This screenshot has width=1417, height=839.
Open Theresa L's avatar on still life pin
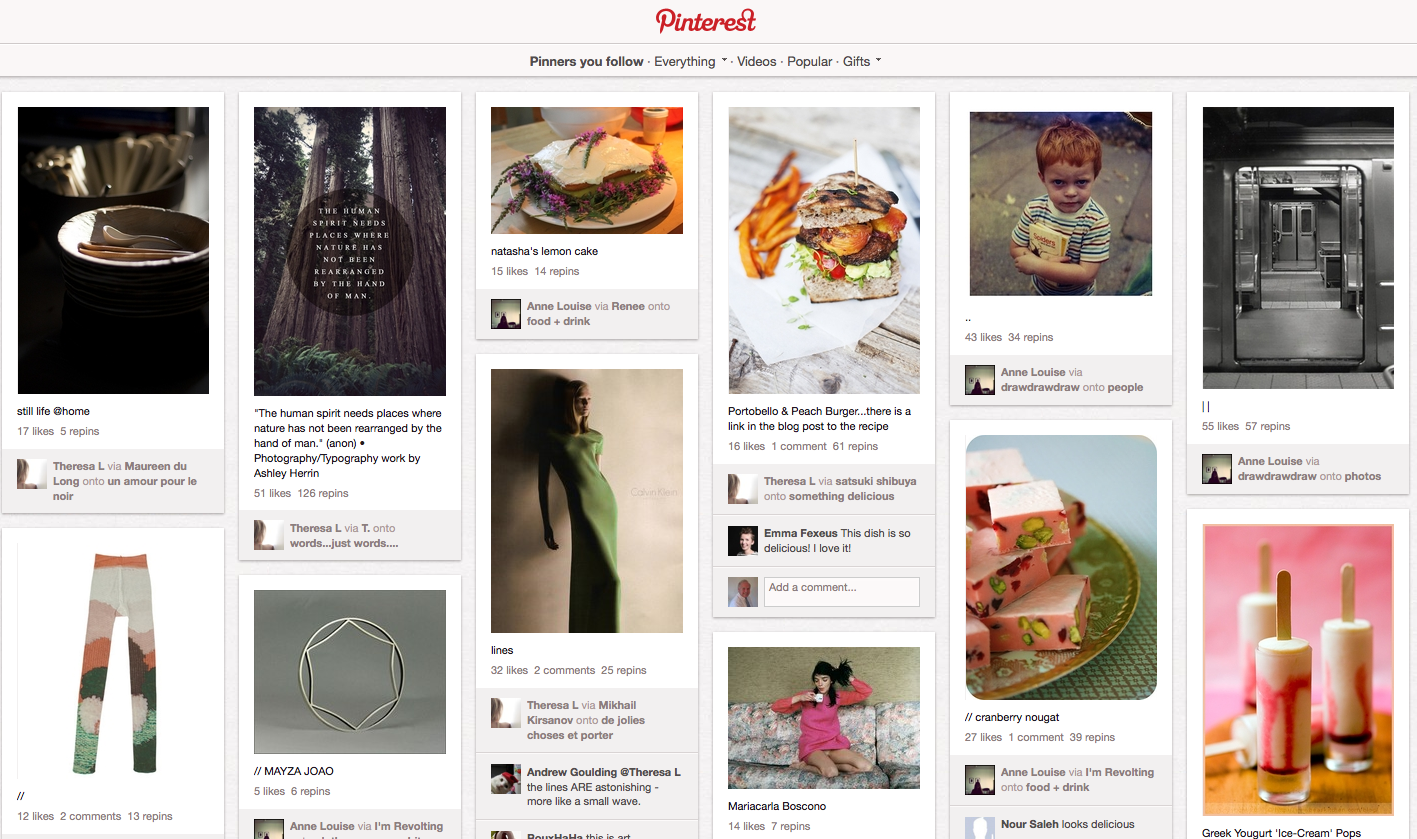click(32, 474)
